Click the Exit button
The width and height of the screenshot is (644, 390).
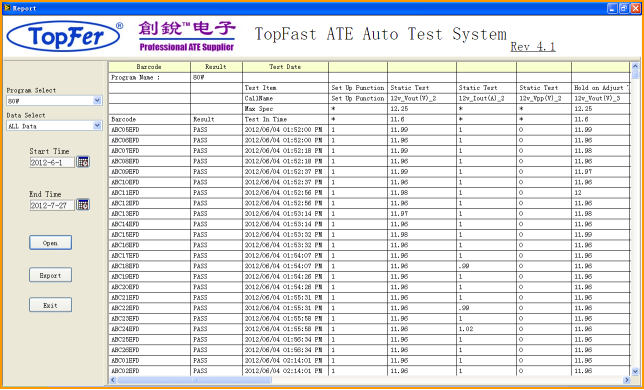(51, 305)
